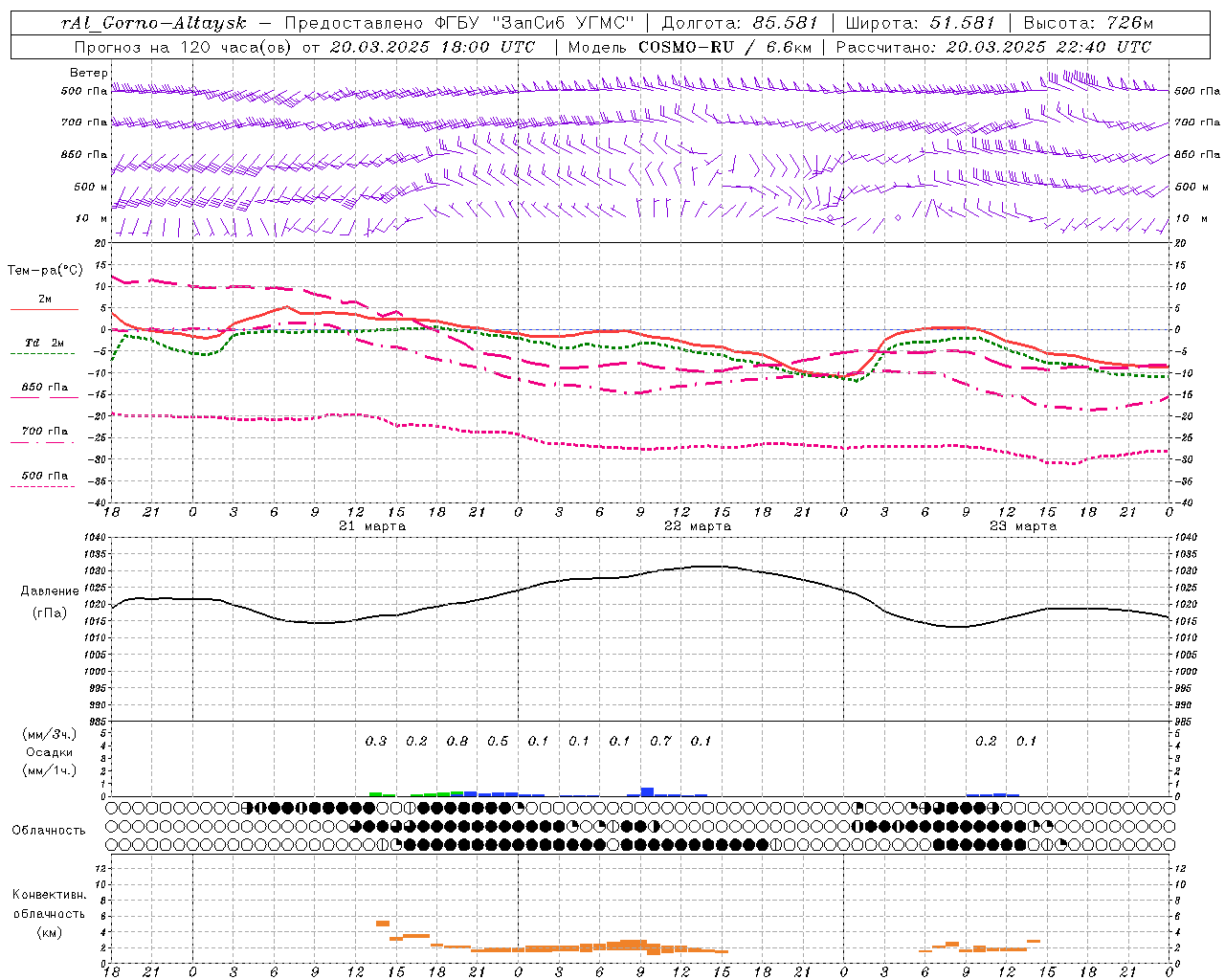Screen dimensions: 1225x980
Task: Click the dashed line sample under Td 2м legend
Action: [44, 354]
